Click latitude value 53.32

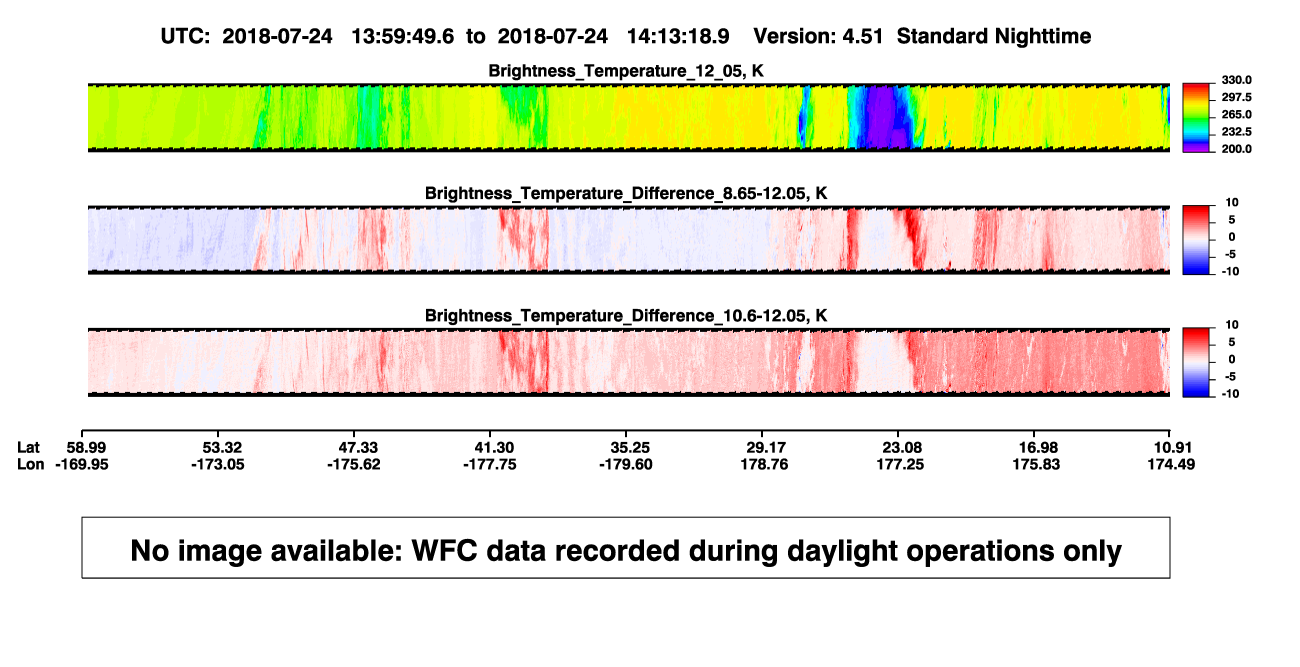pyautogui.click(x=223, y=447)
